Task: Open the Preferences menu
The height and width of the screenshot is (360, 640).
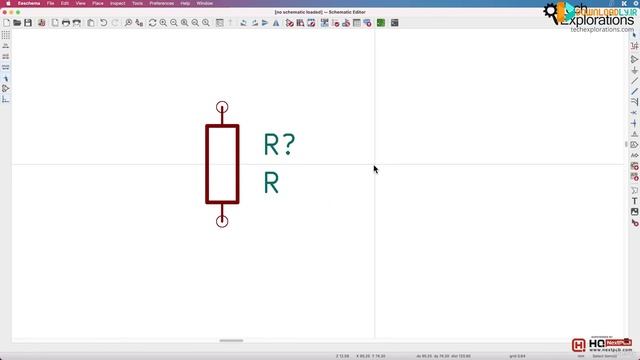Action: pos(161,3)
